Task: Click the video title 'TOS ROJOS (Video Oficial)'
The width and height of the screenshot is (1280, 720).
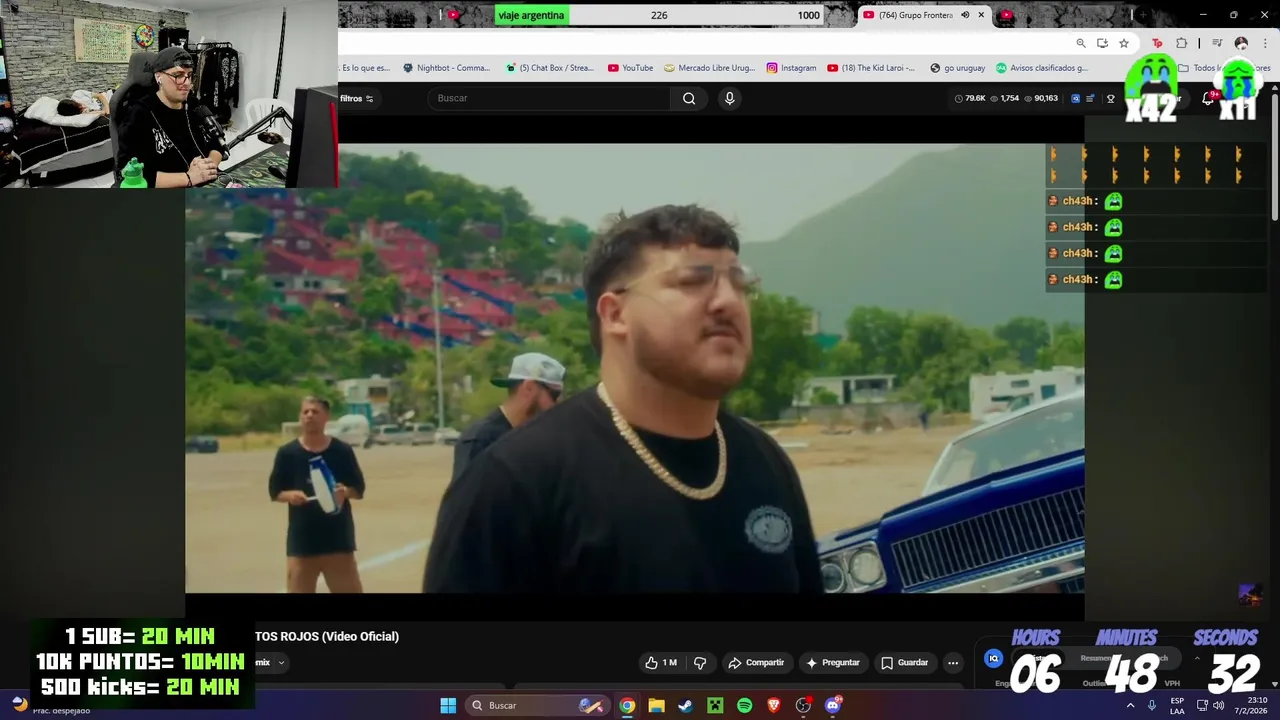Action: coord(327,636)
